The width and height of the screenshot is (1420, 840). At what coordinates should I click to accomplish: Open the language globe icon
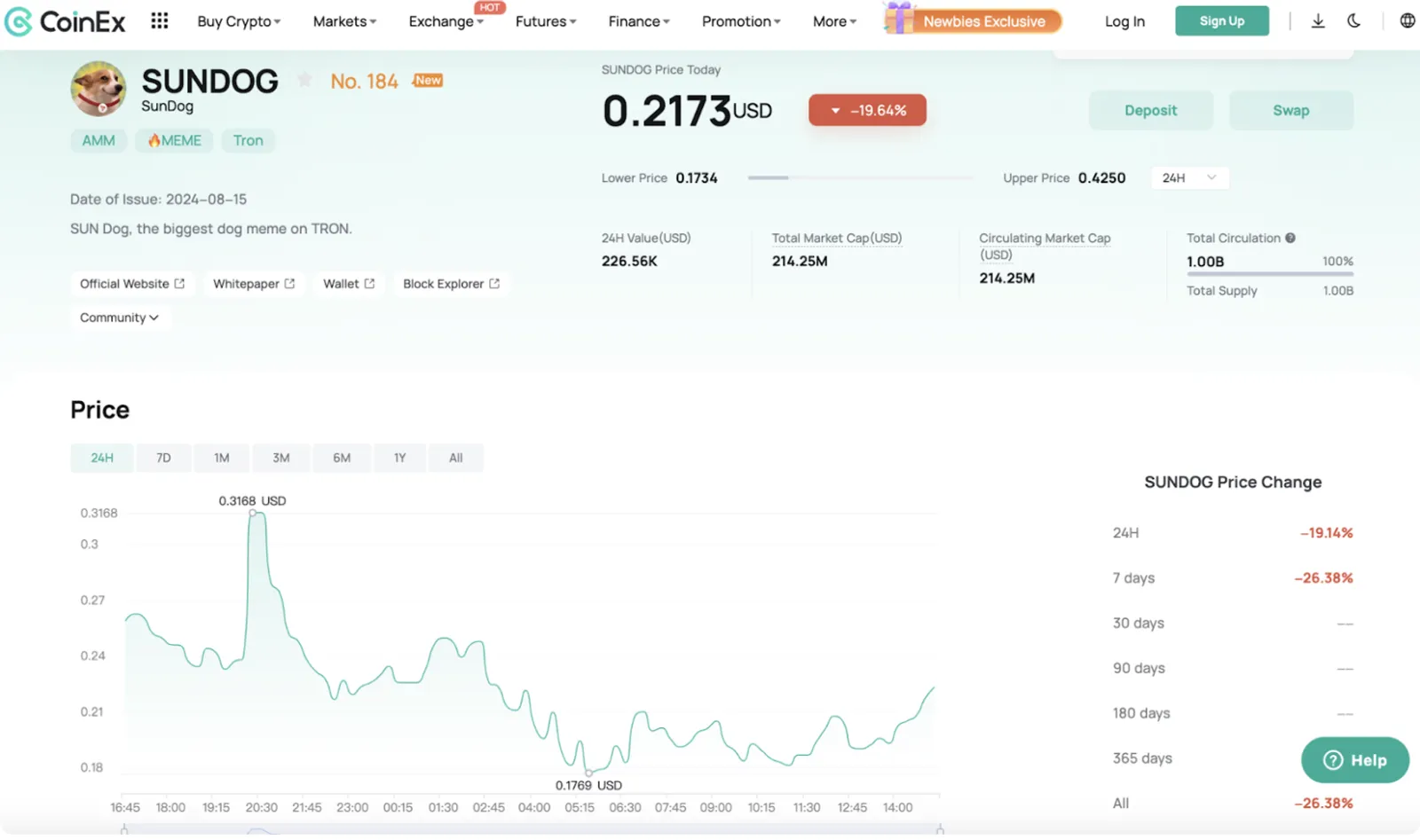pos(1408,20)
